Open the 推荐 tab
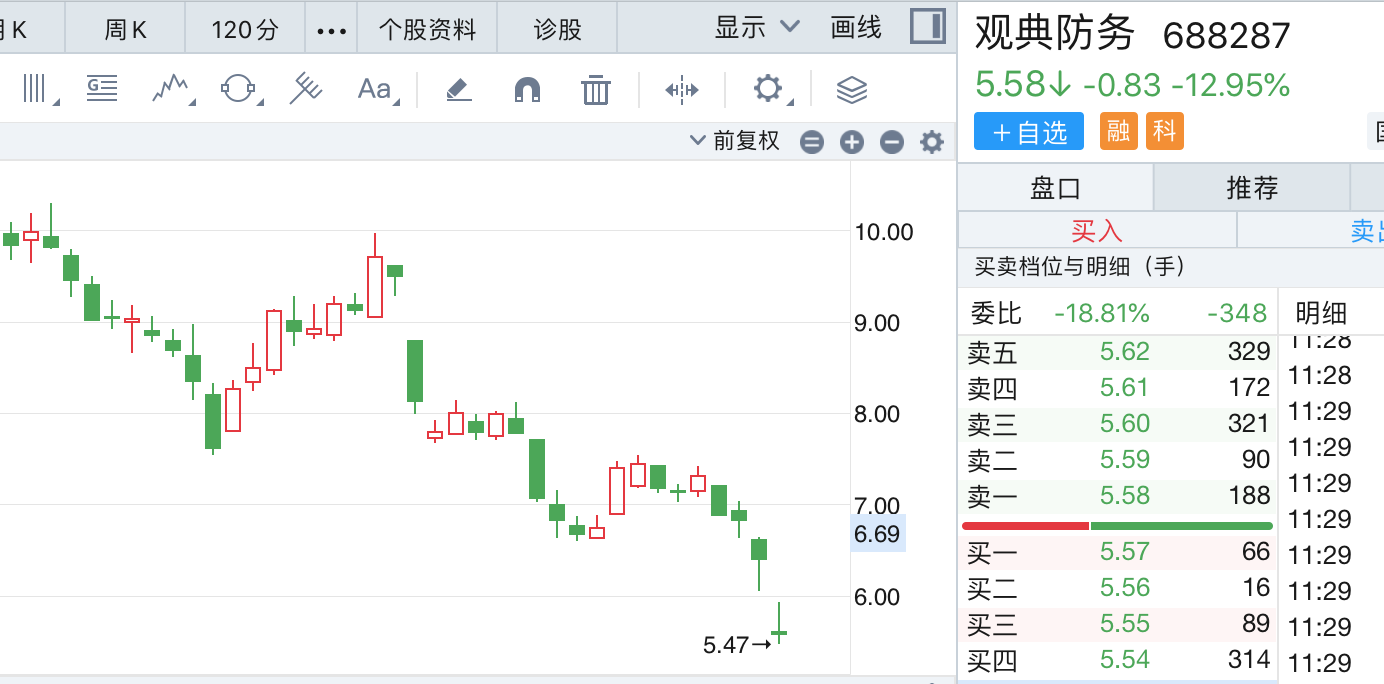Screen dimensions: 1384x684 (1251, 188)
